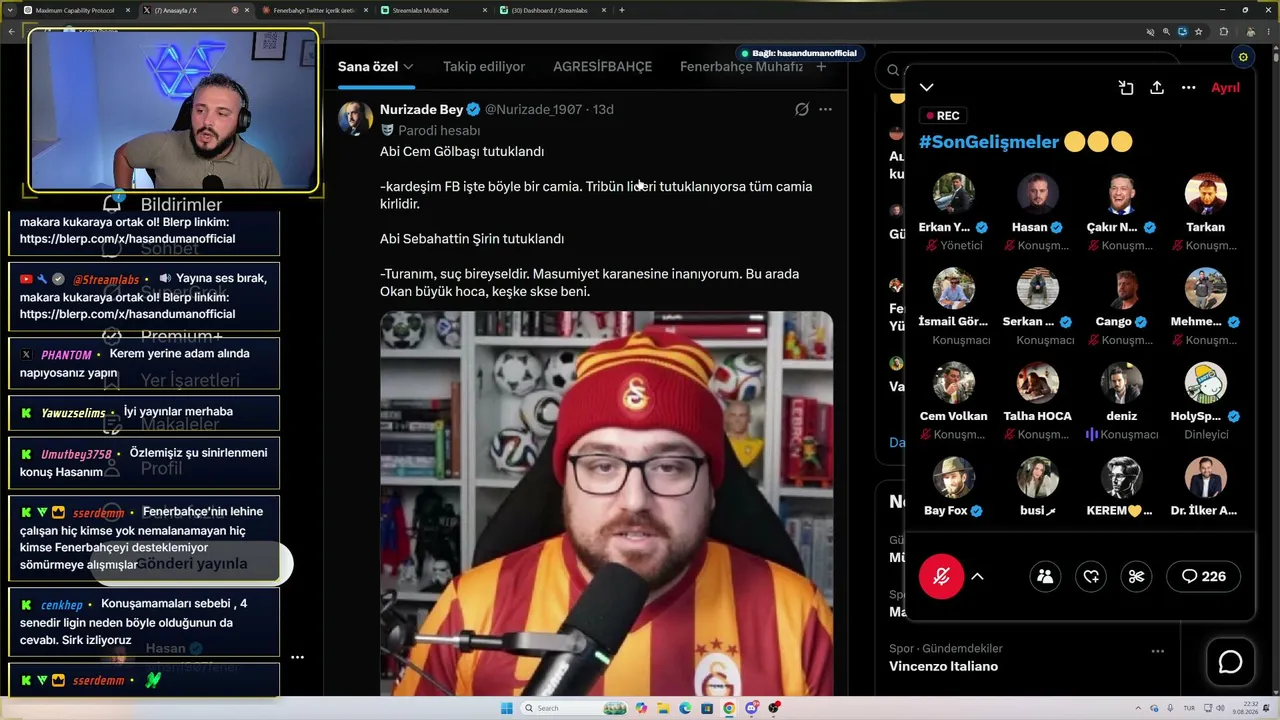Viewport: 1280px width, 720px height.
Task: Open Yer İşaretleri bookmarks in sidebar
Action: point(171,380)
